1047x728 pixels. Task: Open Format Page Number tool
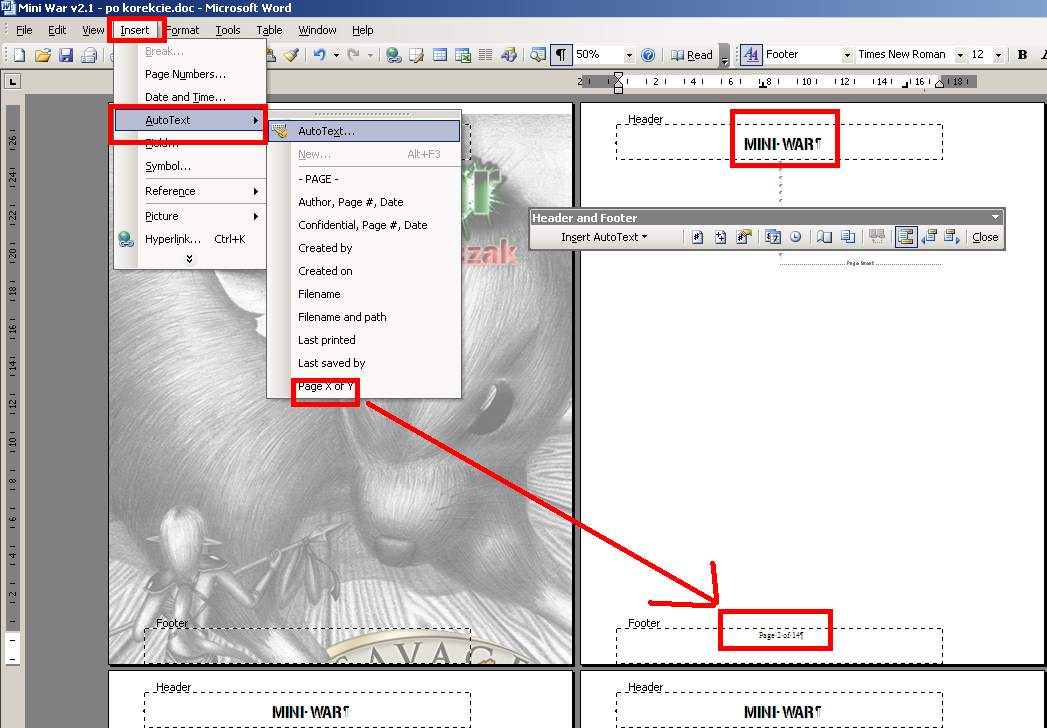[x=743, y=237]
